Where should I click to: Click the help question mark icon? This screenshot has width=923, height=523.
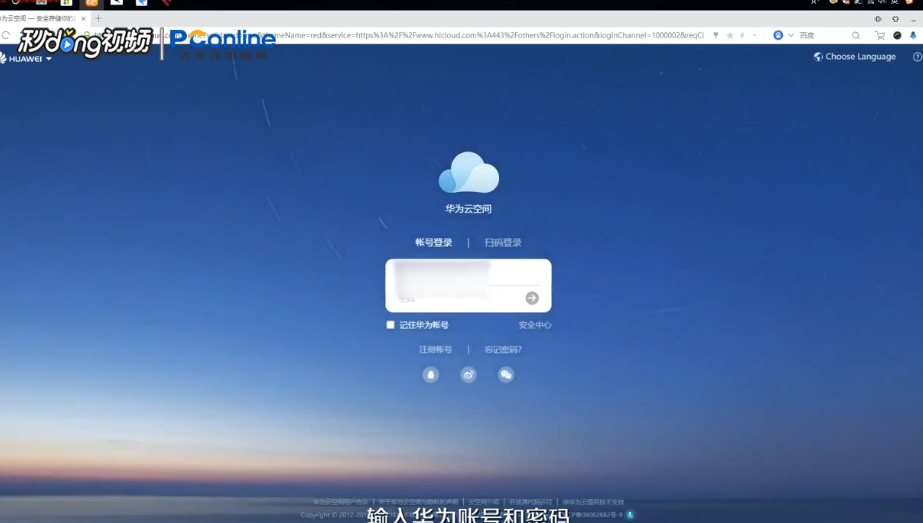tap(917, 57)
